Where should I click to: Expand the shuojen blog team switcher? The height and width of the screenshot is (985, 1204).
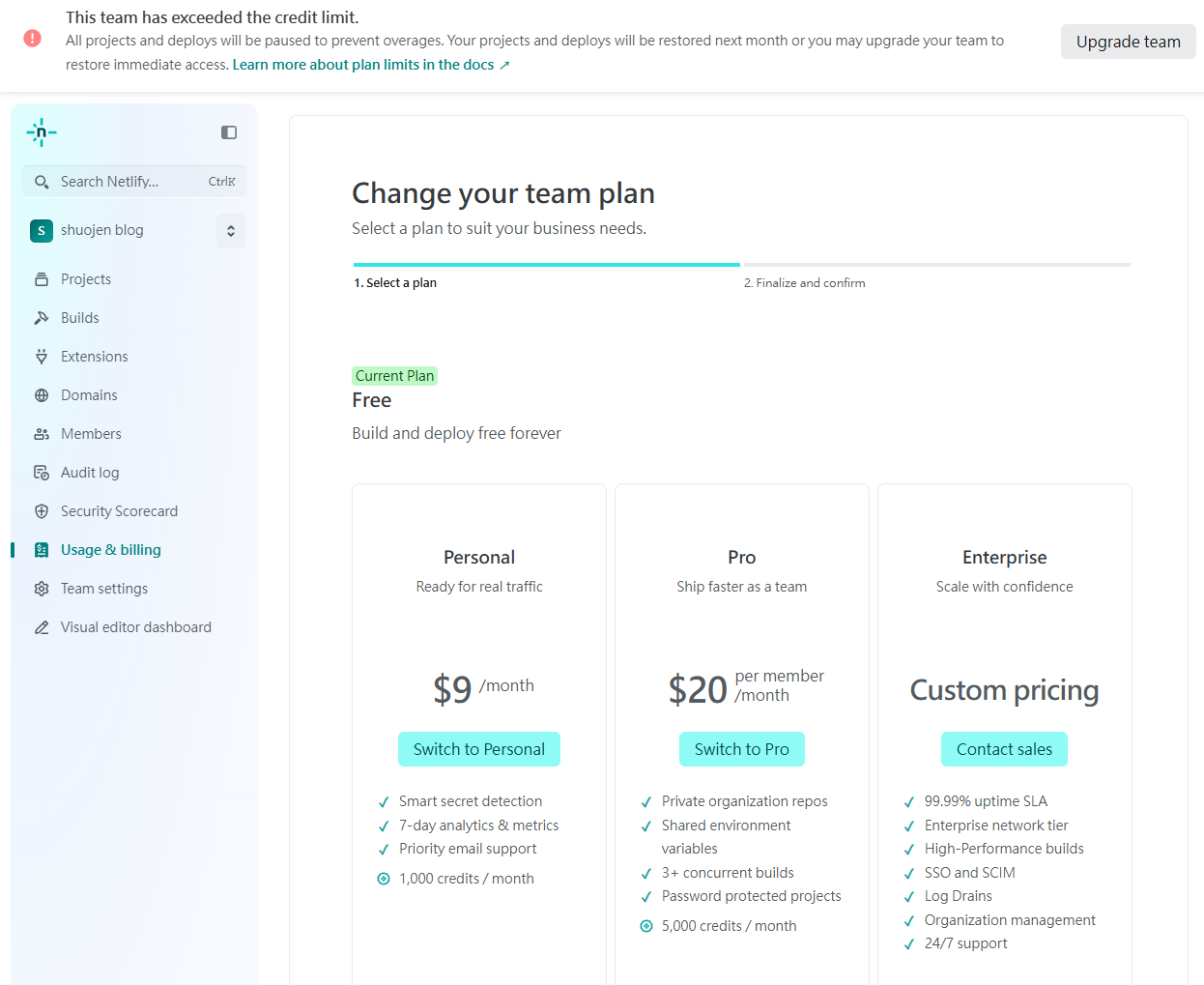click(231, 231)
